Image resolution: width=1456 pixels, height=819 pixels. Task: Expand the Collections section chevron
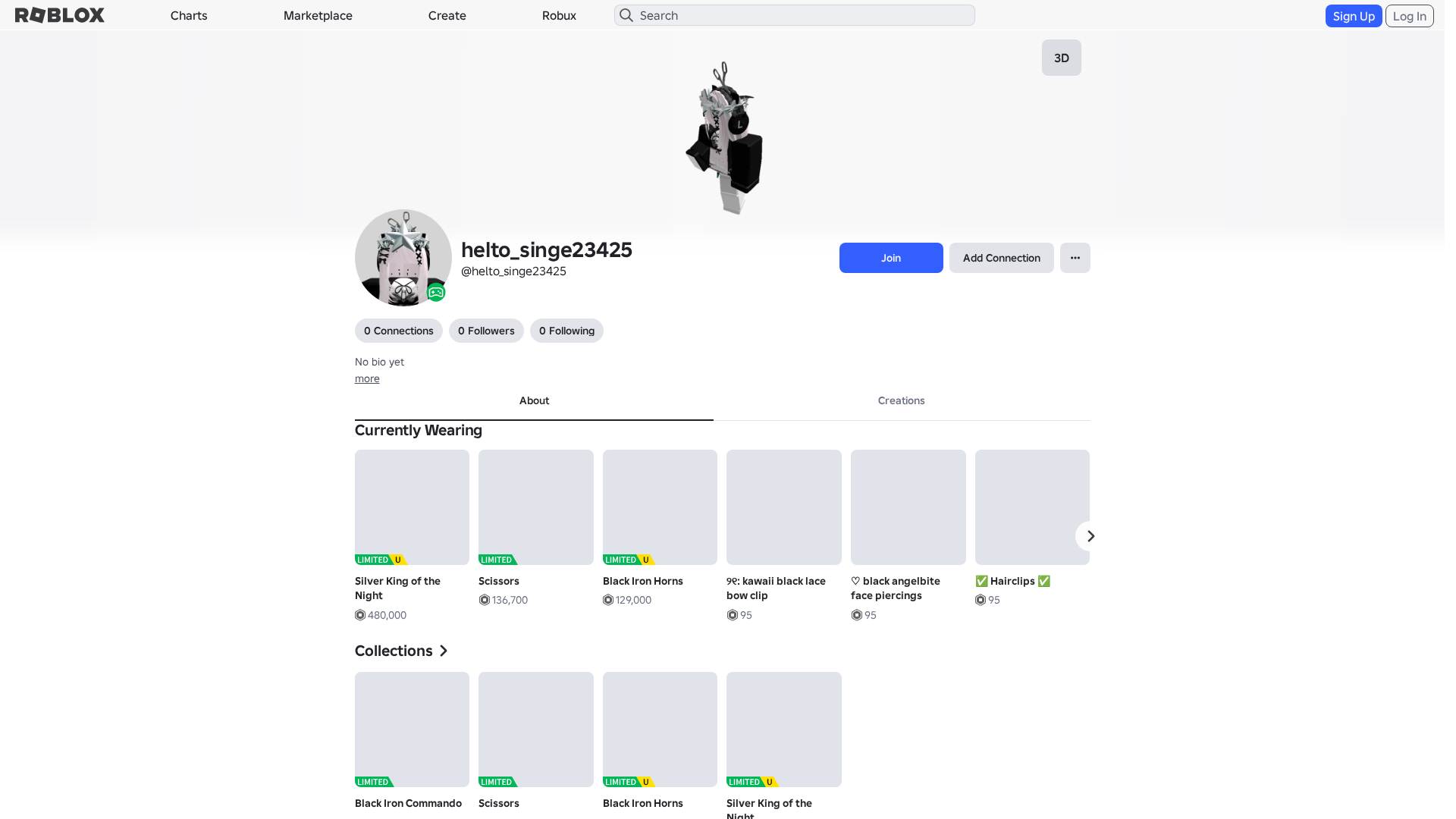[444, 651]
